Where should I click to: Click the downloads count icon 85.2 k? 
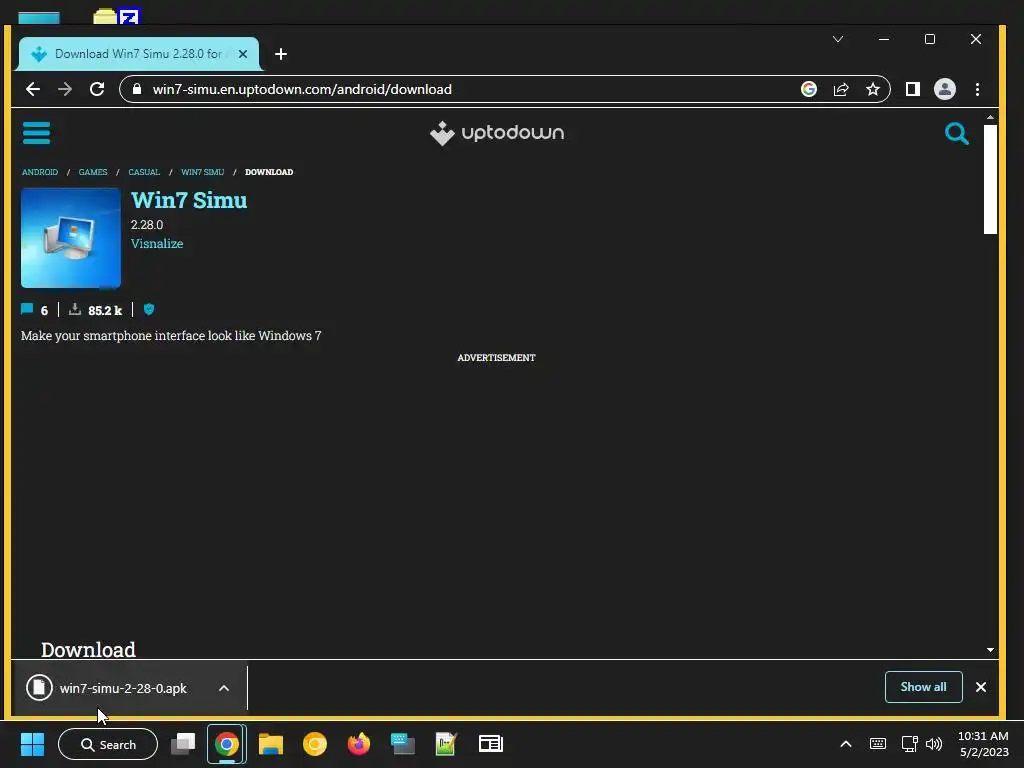[75, 309]
